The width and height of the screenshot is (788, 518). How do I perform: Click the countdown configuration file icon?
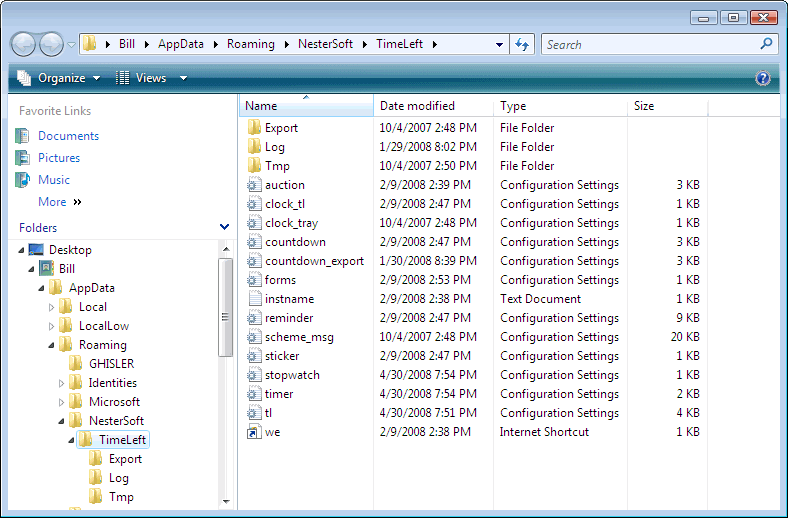pyautogui.click(x=254, y=242)
